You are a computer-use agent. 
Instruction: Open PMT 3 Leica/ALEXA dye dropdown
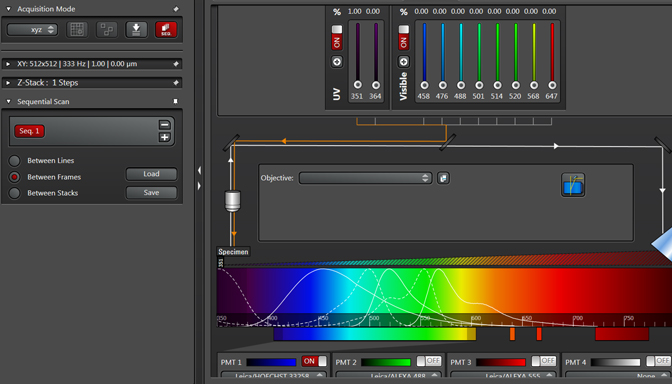tap(503, 375)
